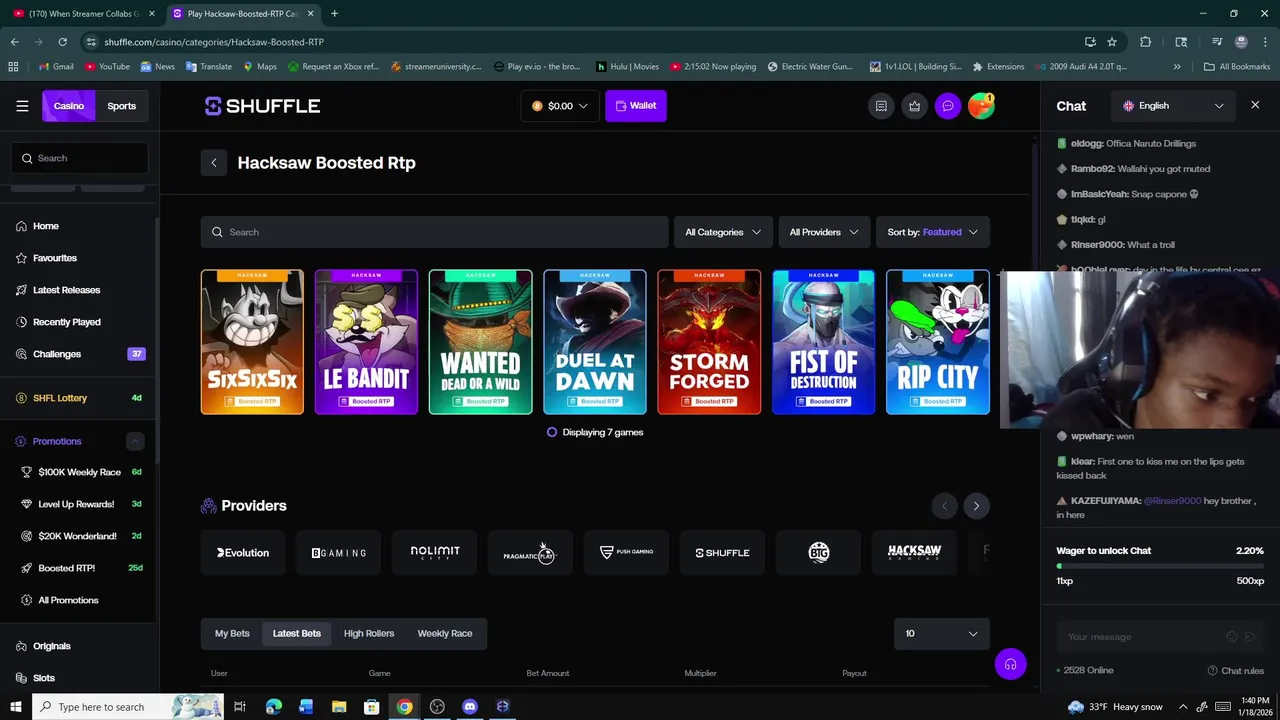Open Wanted Dead or a Wild game
Viewport: 1280px width, 720px height.
(481, 342)
